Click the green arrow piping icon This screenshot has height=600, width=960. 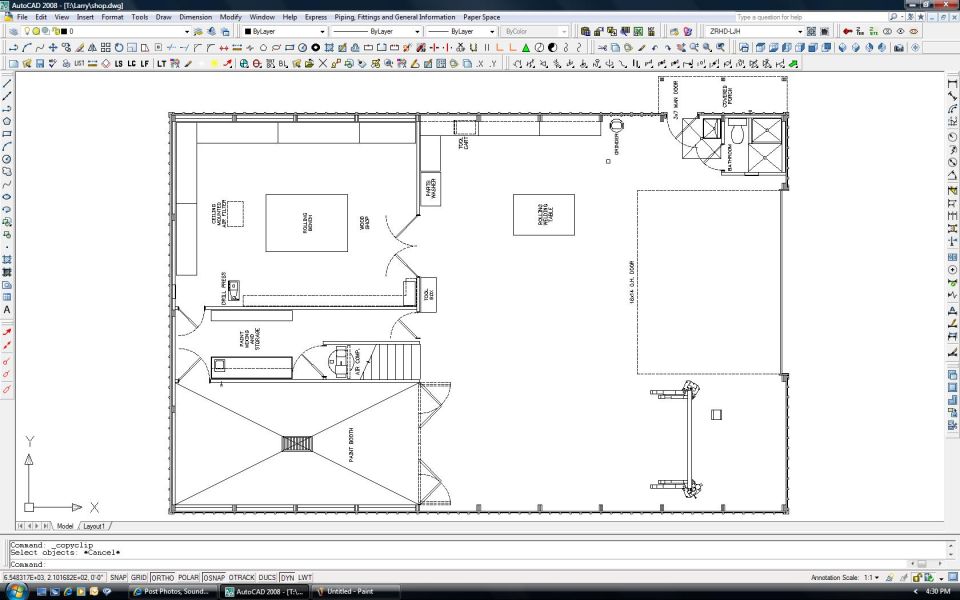click(793, 63)
